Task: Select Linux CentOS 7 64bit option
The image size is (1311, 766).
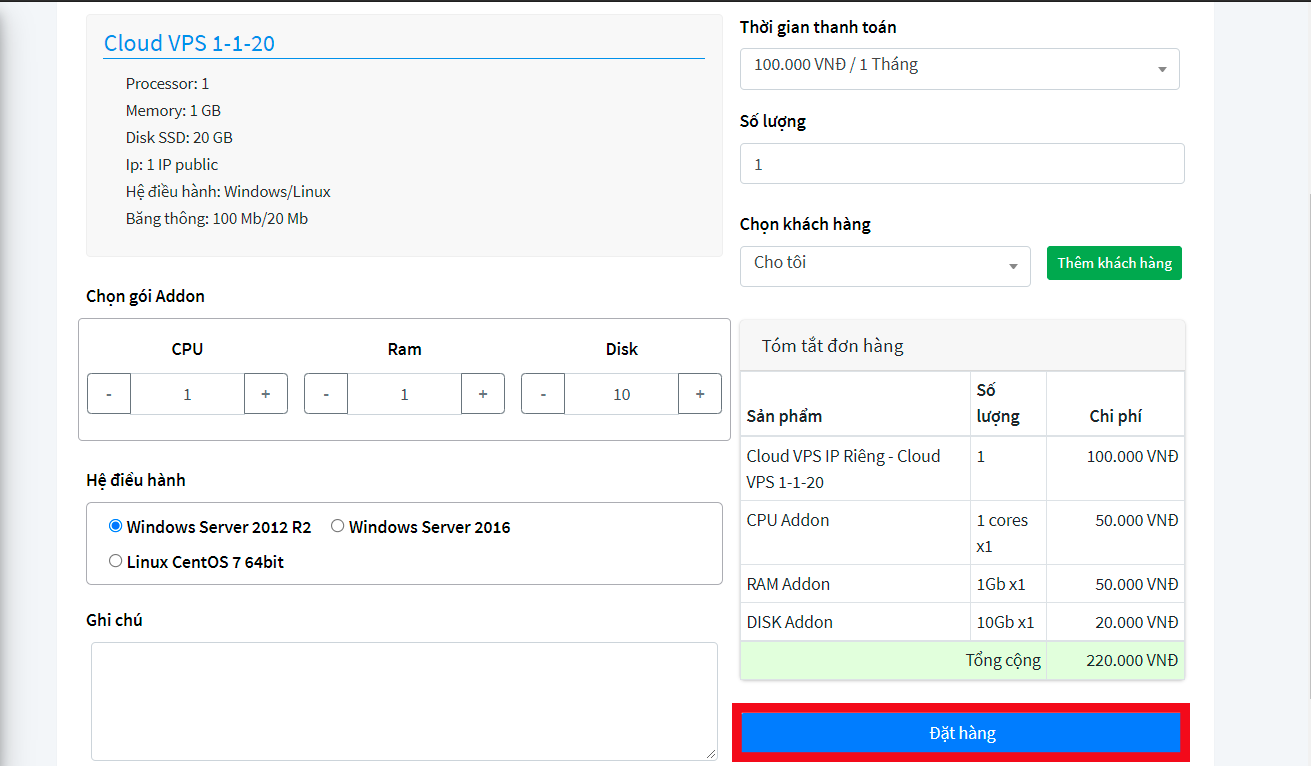Action: pos(116,561)
